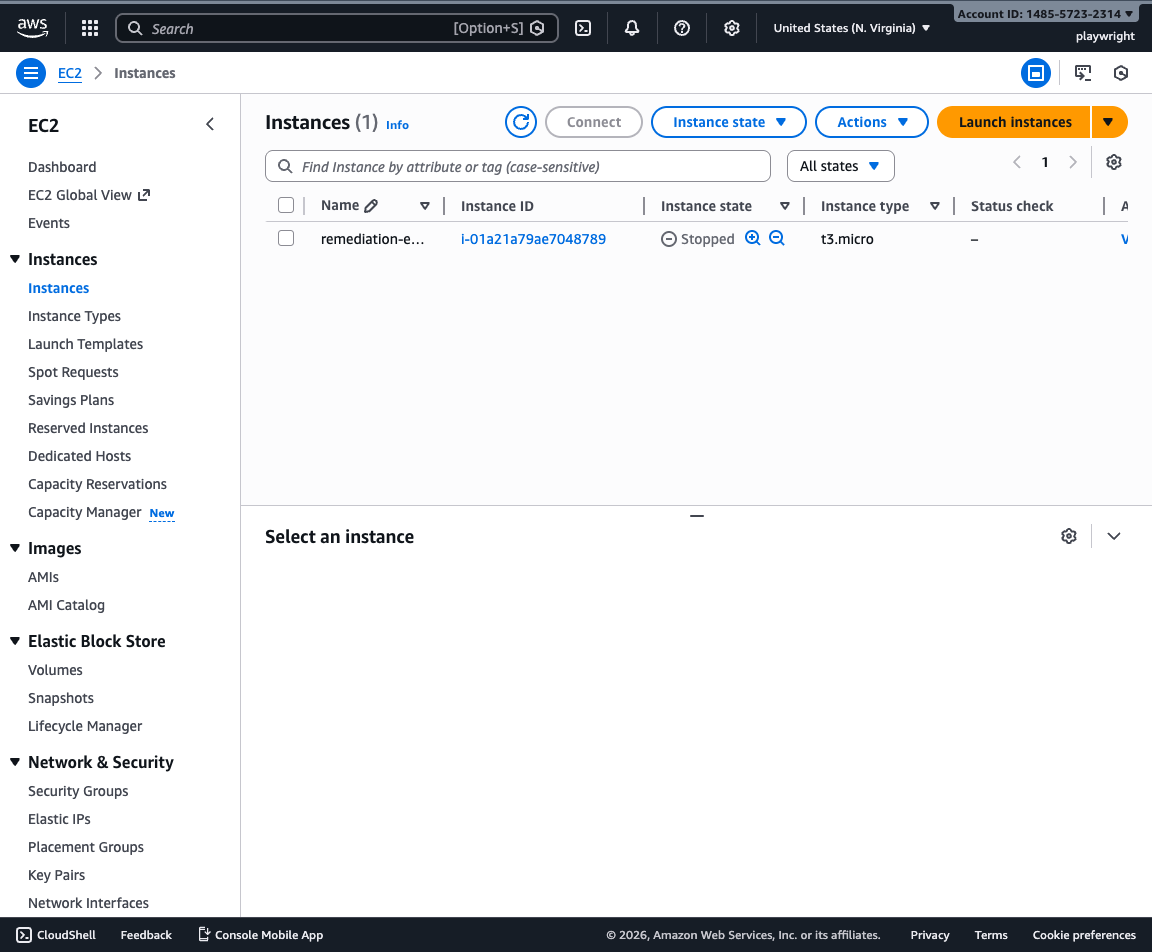
Task: Click the pencil icon in the Name column header
Action: (x=369, y=205)
